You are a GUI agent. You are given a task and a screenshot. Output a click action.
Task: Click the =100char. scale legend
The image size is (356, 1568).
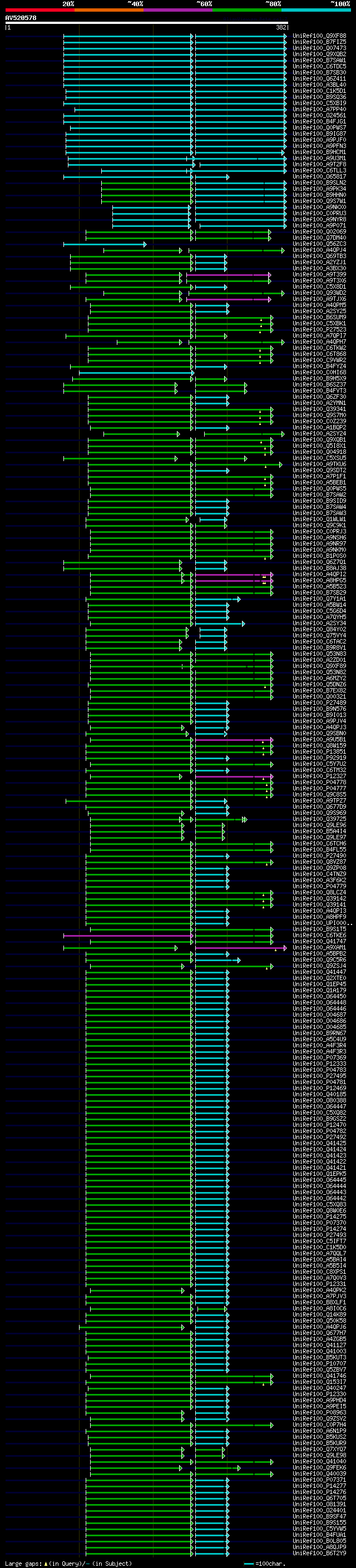coord(264,1563)
